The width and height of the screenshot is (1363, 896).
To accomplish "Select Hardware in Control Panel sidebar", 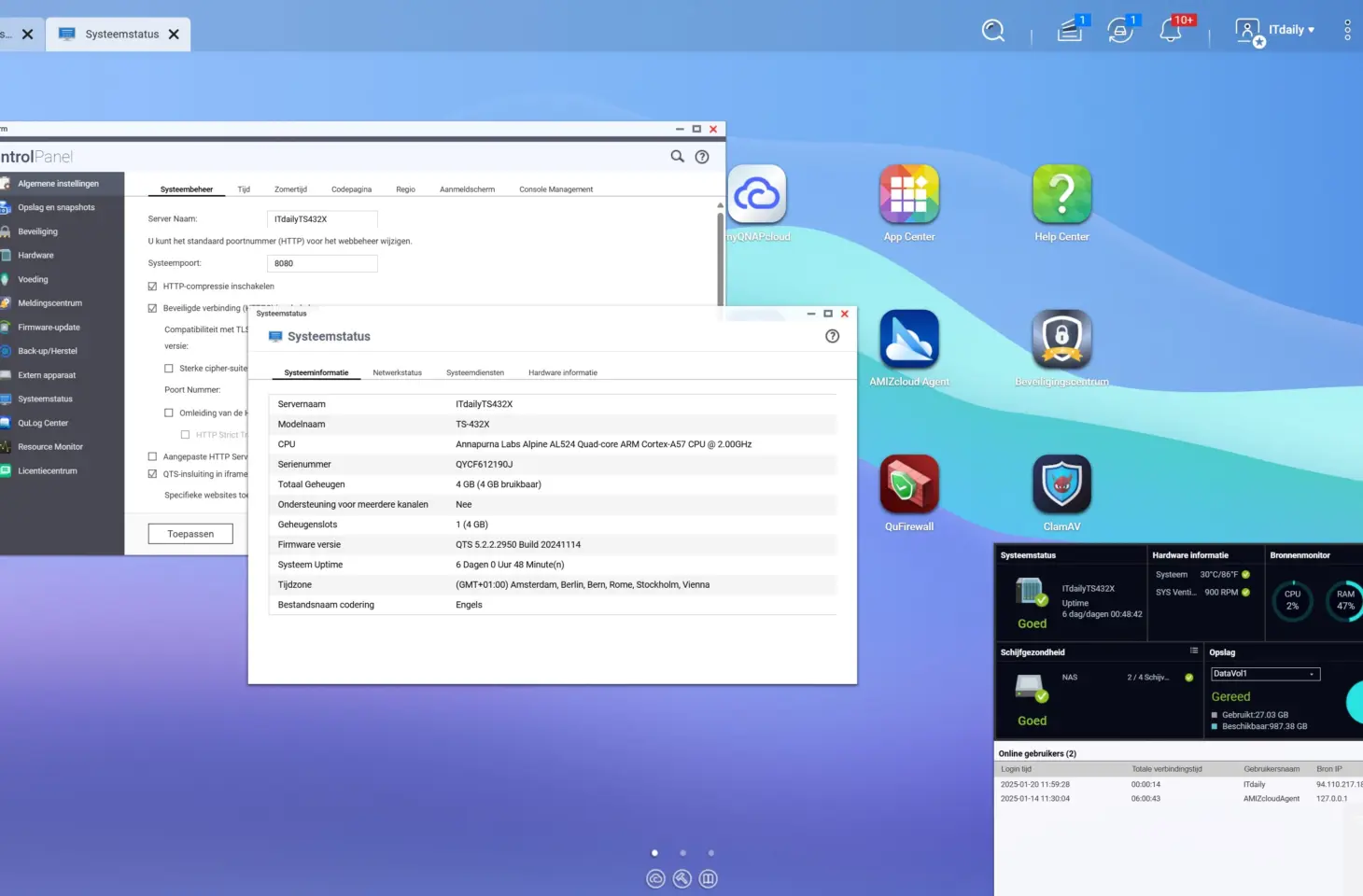I will pyautogui.click(x=62, y=256).
